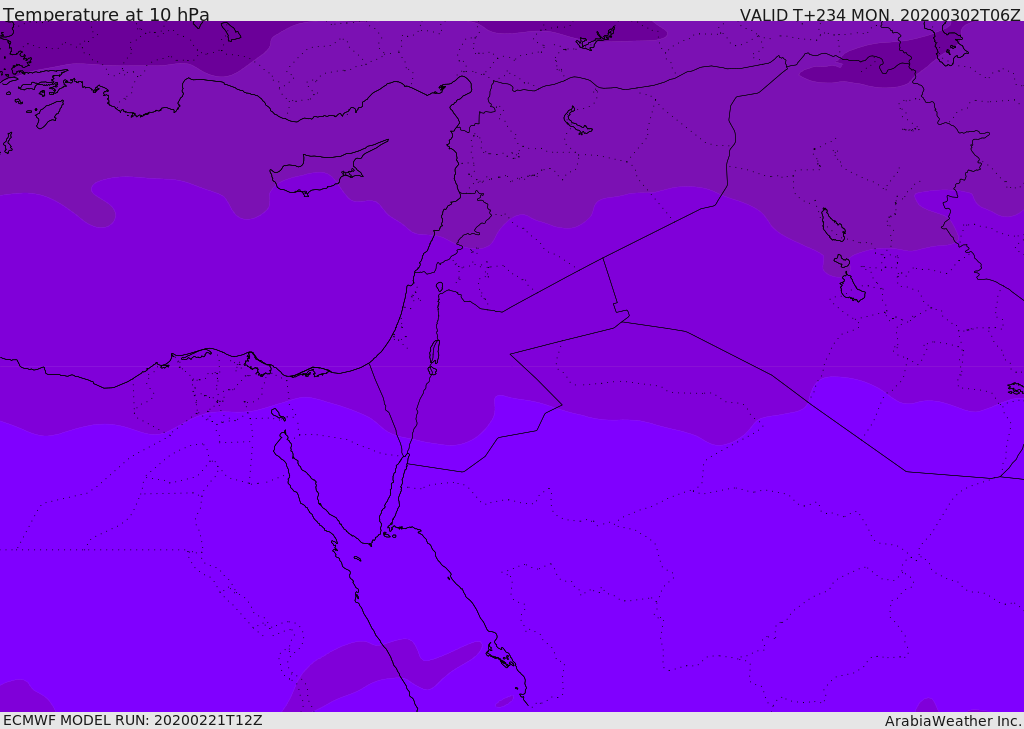
Task: Open the ArabiaWeather Inc. credit text
Action: pyautogui.click(x=953, y=720)
